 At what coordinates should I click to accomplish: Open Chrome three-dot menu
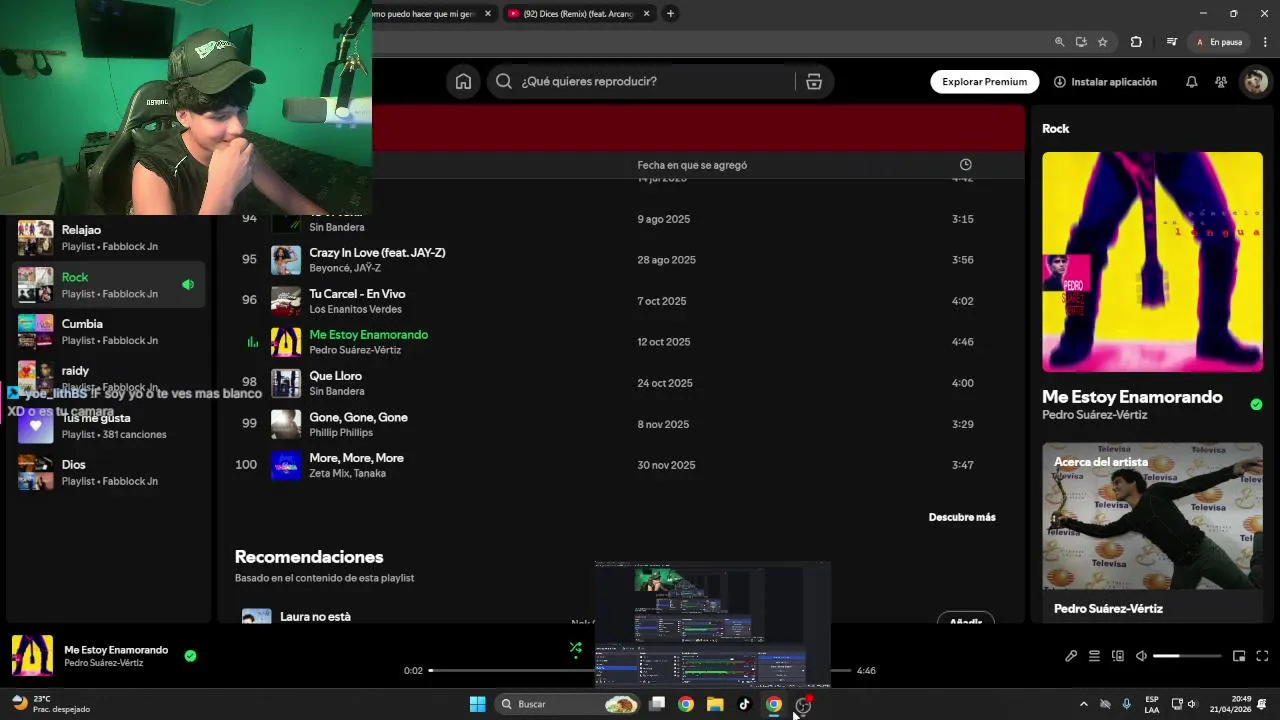point(1264,42)
